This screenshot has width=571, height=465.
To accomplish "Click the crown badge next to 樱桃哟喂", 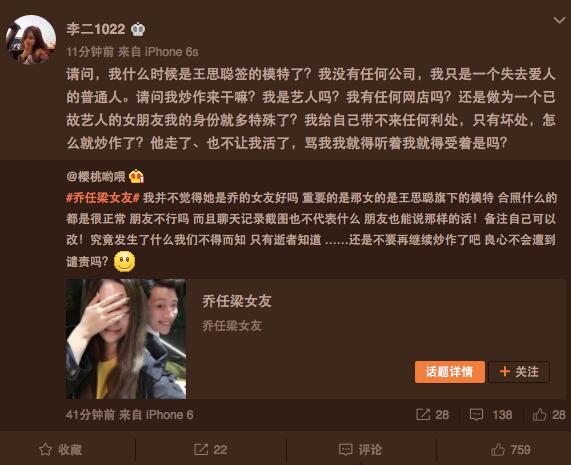I will (137, 176).
